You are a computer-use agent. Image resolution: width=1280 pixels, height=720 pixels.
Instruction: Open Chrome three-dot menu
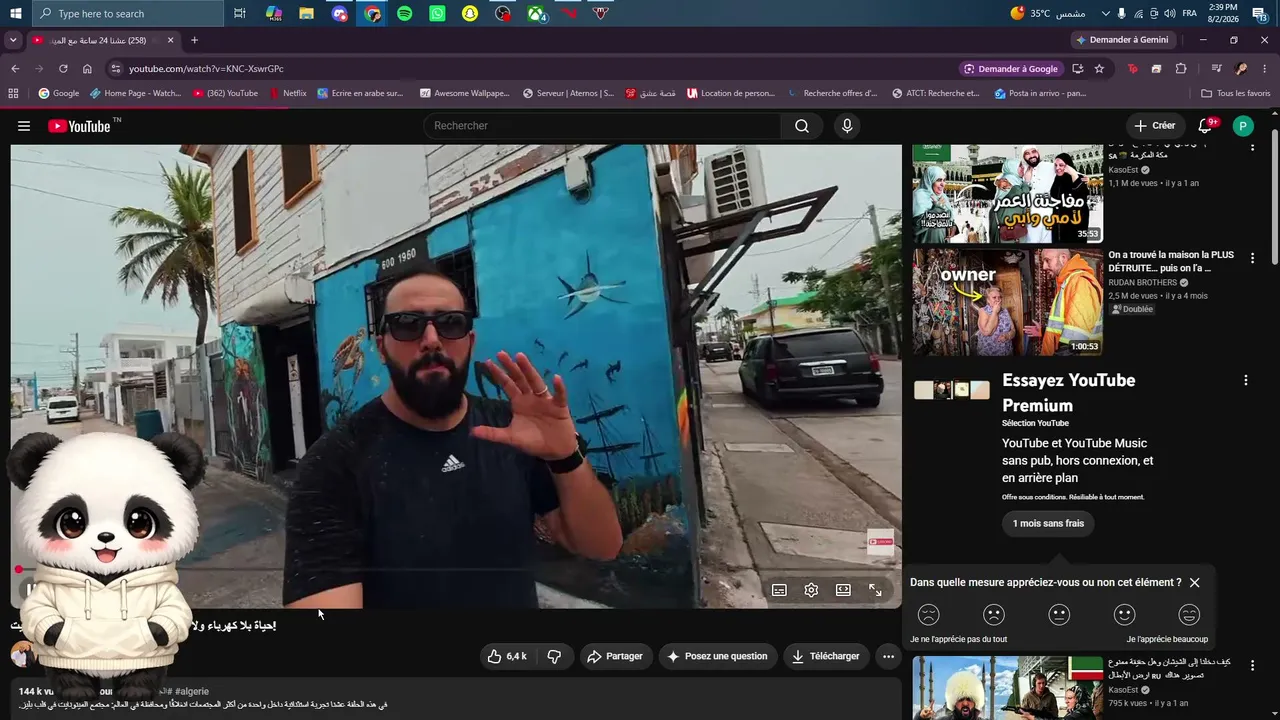(1265, 69)
